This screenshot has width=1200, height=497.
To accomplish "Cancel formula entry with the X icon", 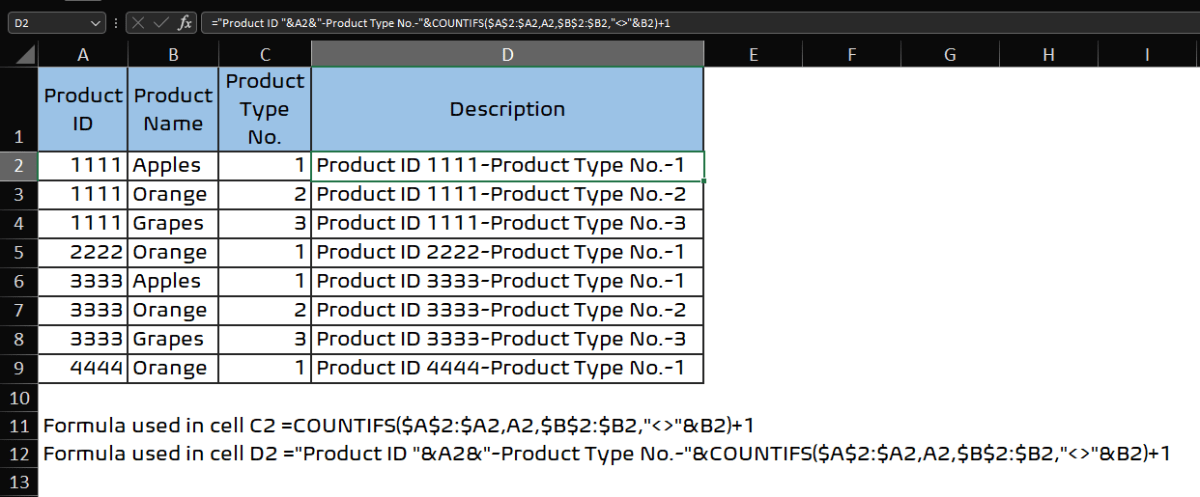I will 138,22.
